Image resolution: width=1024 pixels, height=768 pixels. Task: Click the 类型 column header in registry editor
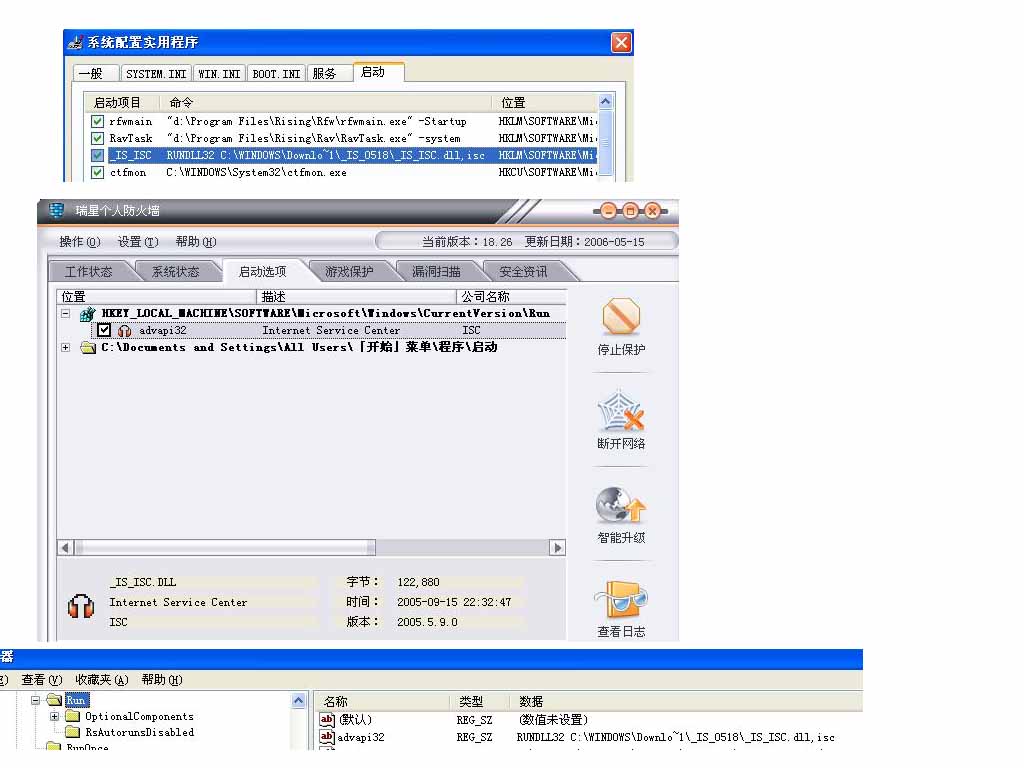click(480, 701)
